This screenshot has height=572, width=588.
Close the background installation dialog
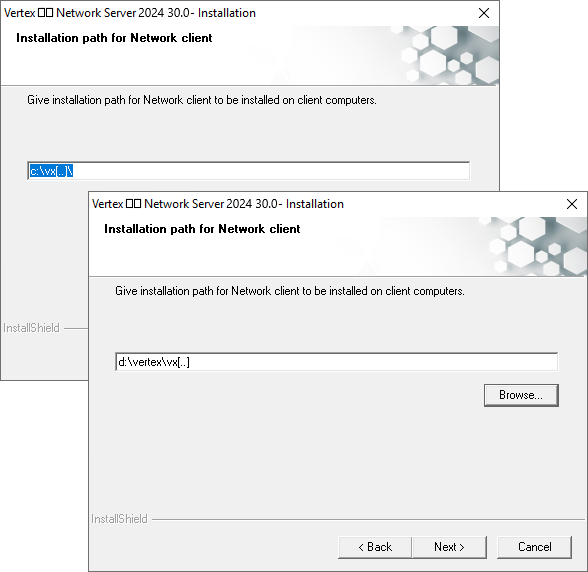(484, 13)
